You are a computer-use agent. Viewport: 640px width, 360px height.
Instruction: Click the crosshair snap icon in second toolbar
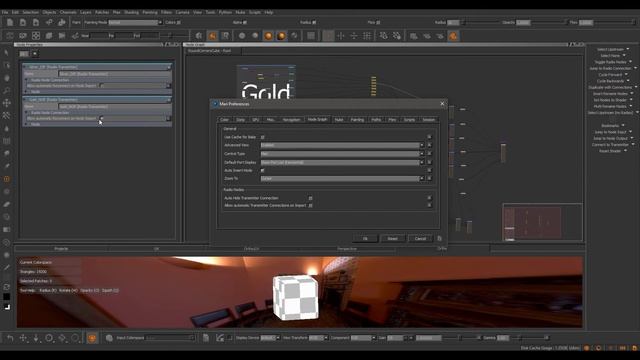pos(341,36)
